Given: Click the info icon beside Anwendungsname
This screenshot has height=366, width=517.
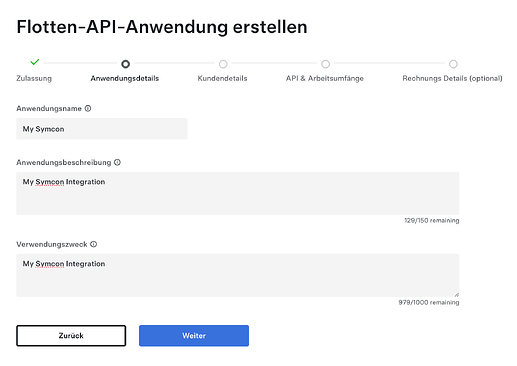Looking at the screenshot, I should [x=88, y=108].
